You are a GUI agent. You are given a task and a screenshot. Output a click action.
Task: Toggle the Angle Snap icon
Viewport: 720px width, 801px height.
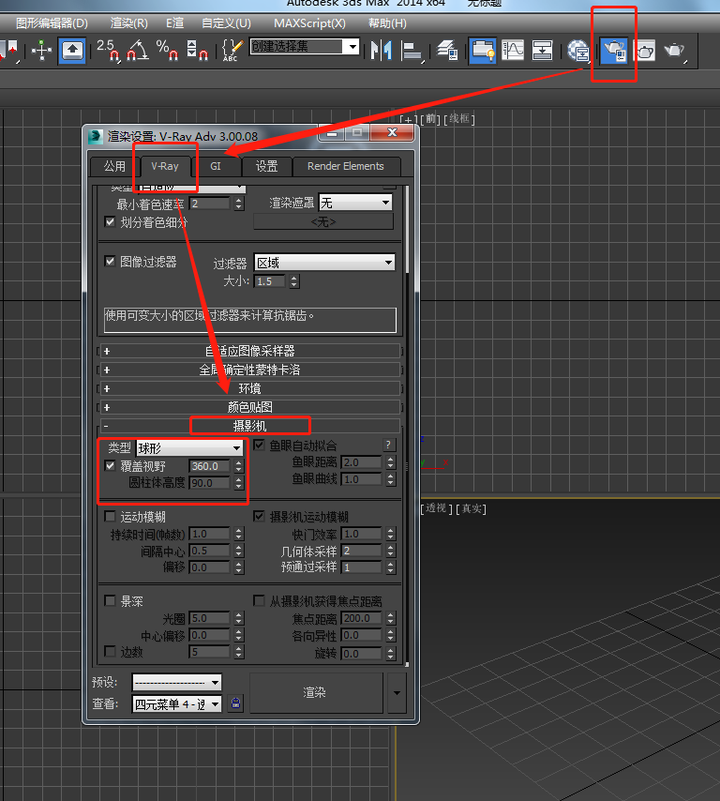[136, 48]
